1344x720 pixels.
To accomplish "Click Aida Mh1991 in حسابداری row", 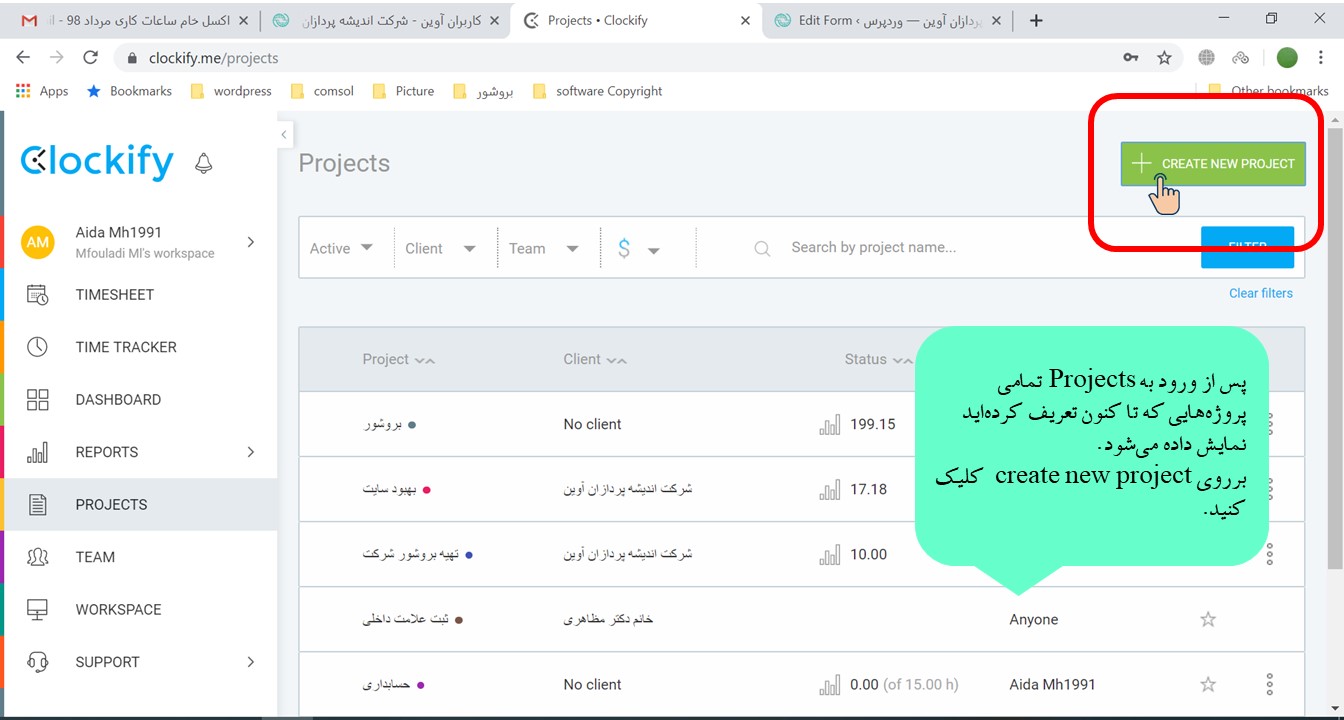I will tap(1052, 685).
